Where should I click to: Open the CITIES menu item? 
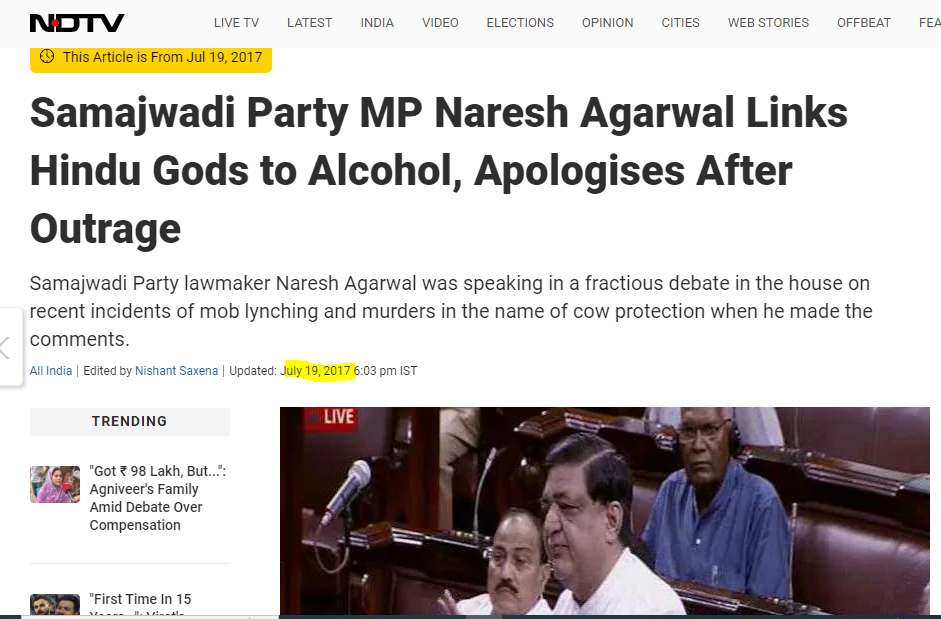681,23
